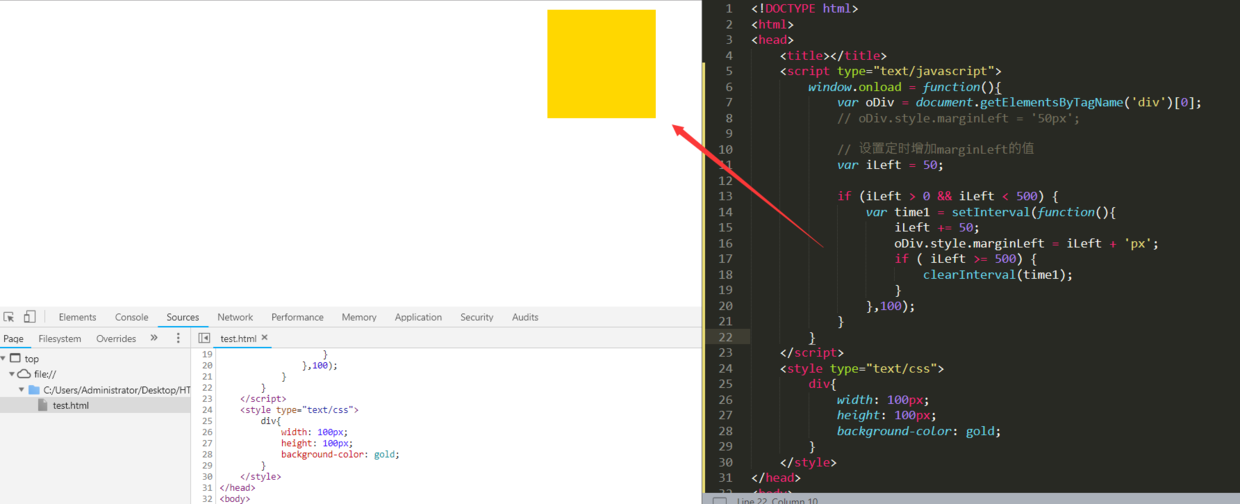Open the Performance tab

point(297,317)
